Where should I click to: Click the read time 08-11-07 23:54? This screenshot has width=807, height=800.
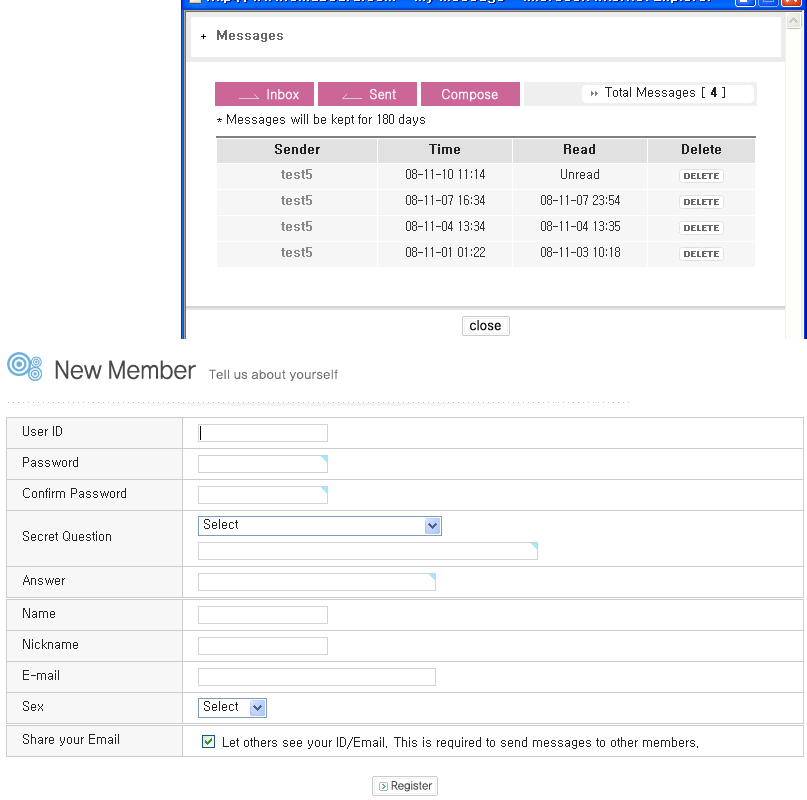click(x=580, y=201)
